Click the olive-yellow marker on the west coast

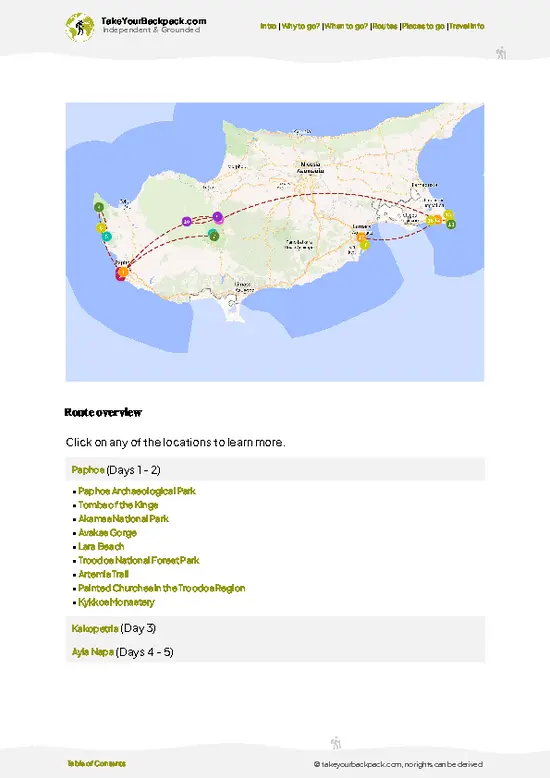[x=101, y=228]
